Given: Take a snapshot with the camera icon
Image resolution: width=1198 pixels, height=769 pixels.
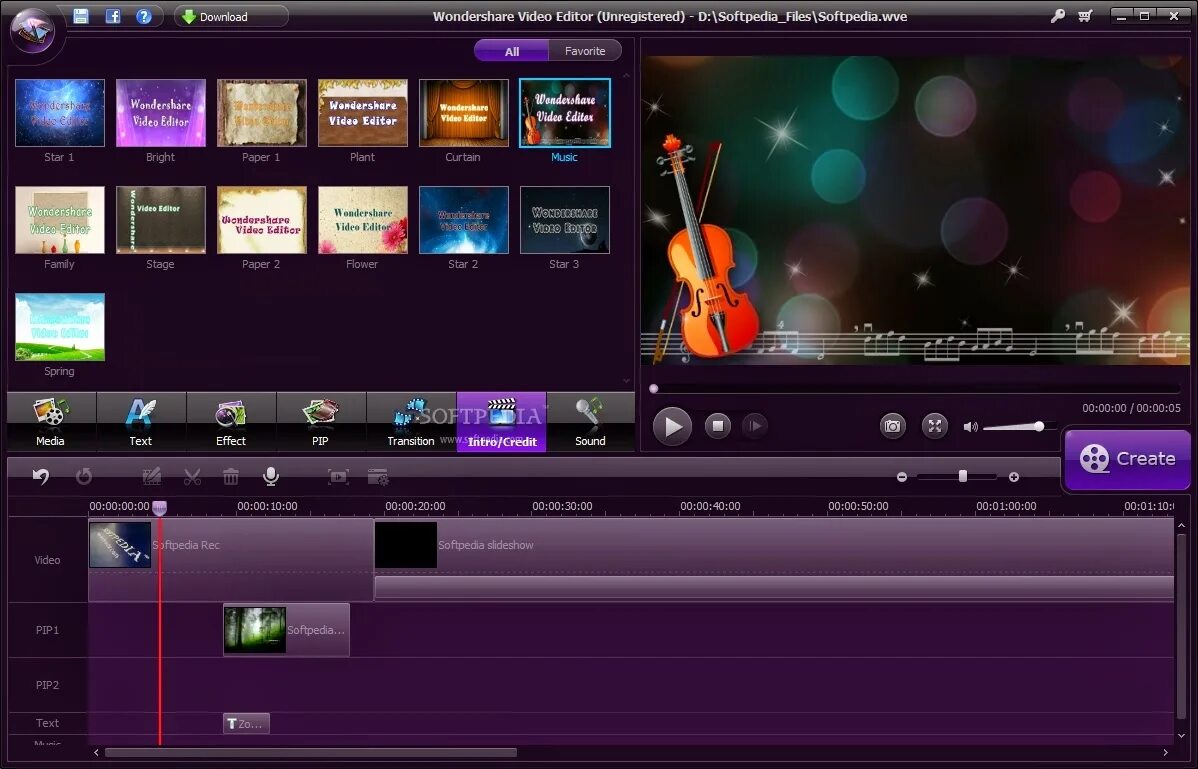Looking at the screenshot, I should coord(892,426).
